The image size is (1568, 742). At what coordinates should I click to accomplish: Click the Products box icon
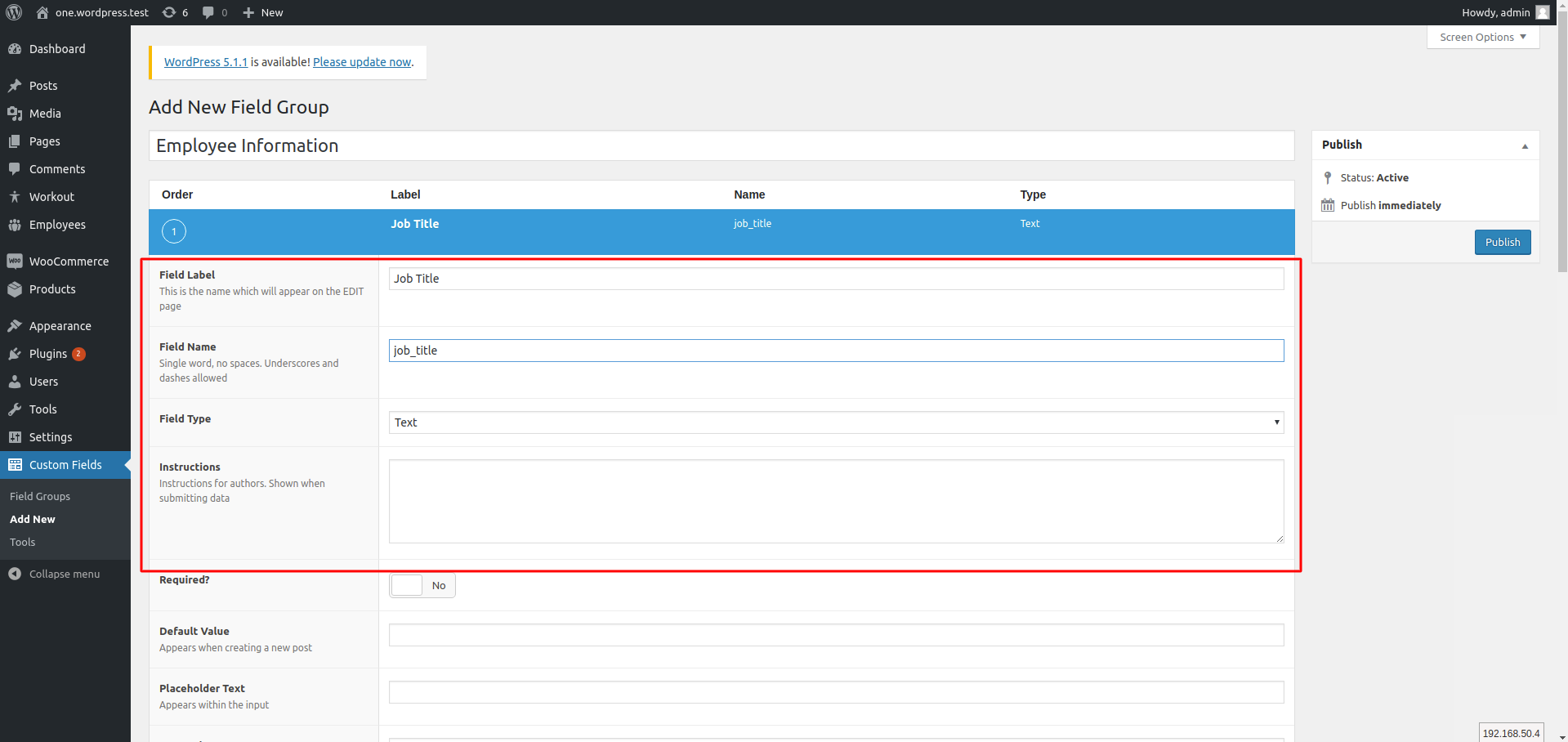15,289
